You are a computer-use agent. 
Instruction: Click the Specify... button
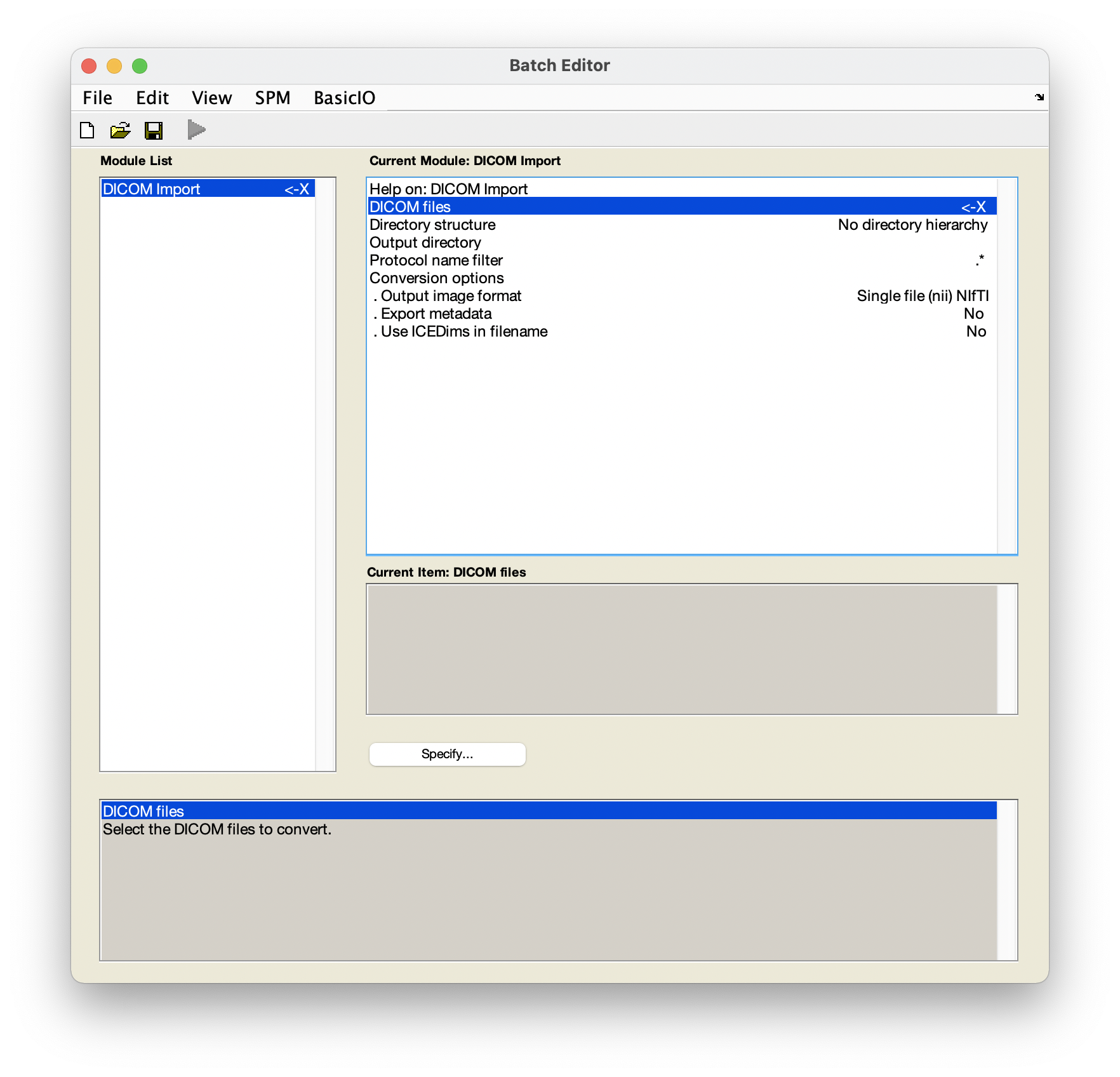447,754
